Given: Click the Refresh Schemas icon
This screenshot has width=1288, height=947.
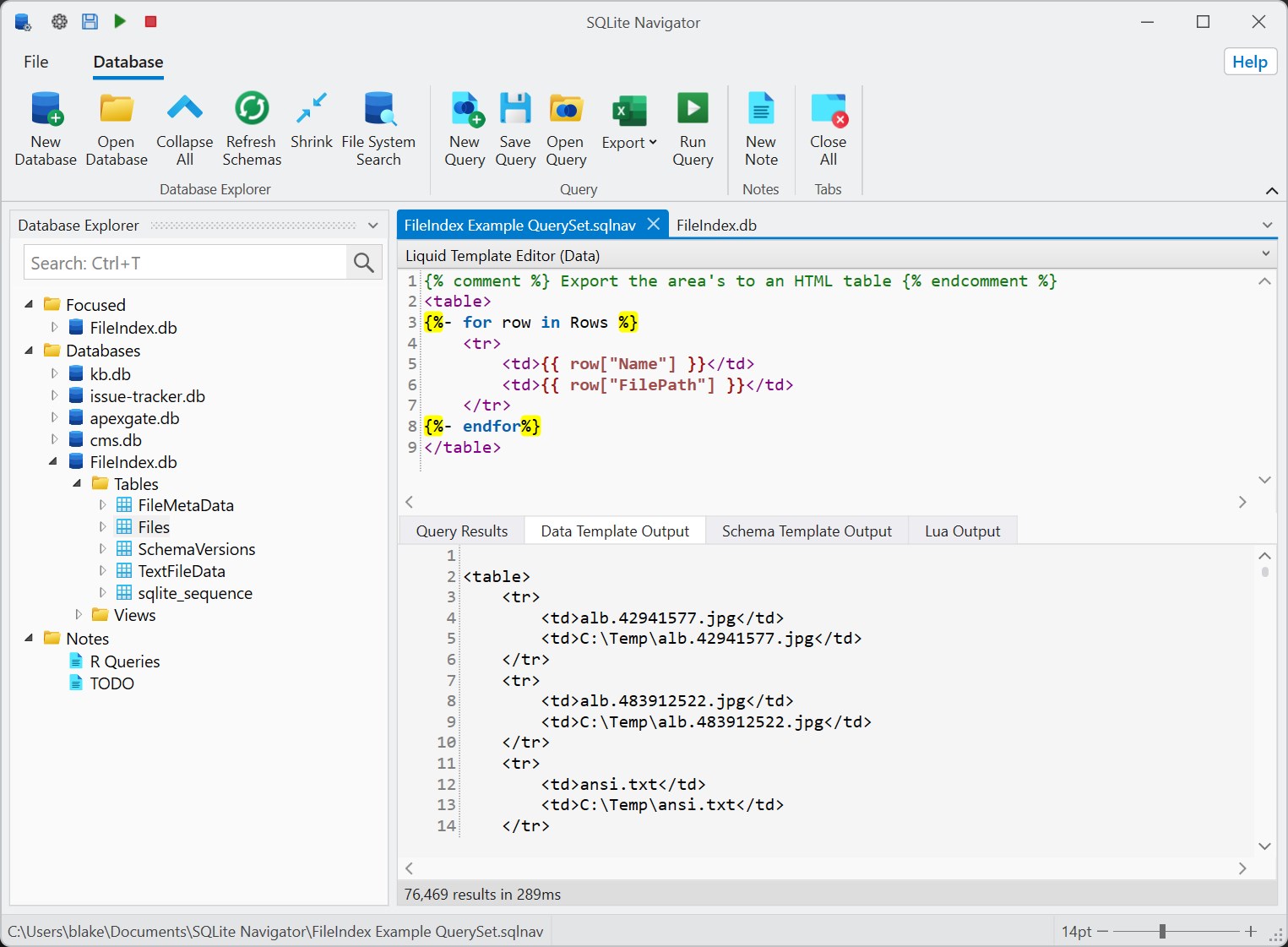Looking at the screenshot, I should 251,128.
